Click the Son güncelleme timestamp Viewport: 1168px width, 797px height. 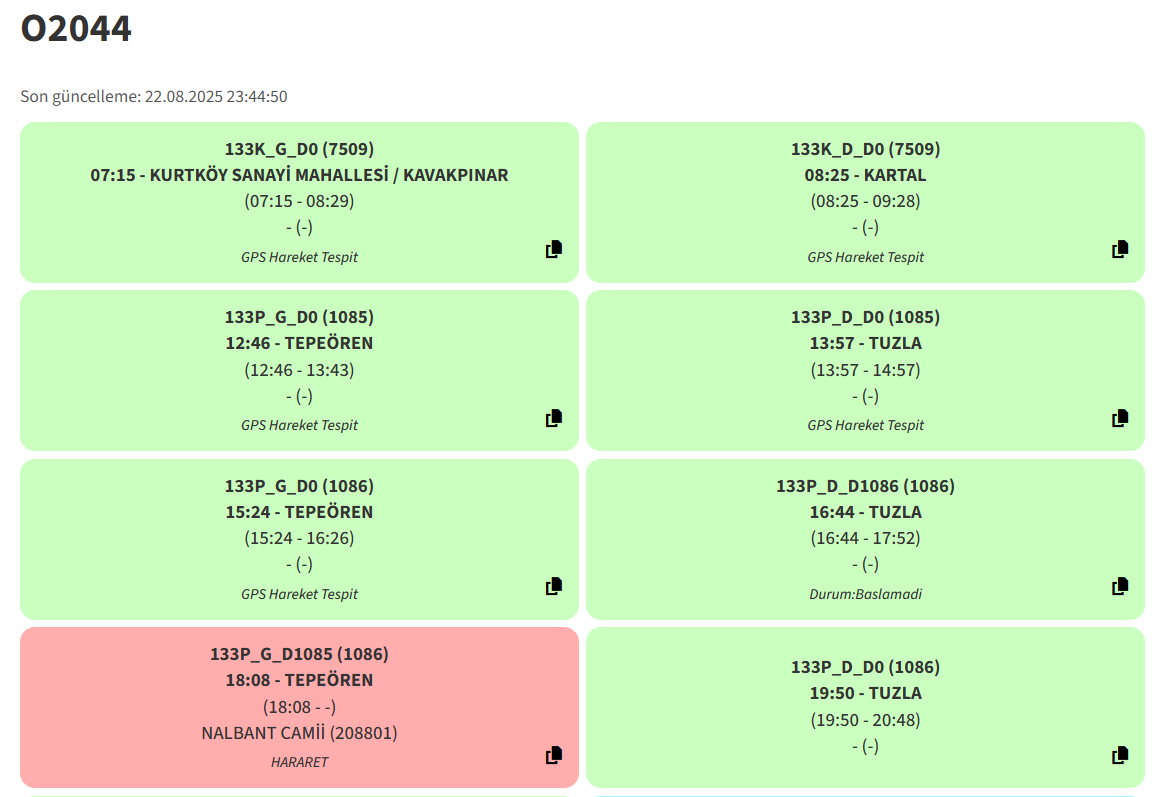(x=154, y=97)
